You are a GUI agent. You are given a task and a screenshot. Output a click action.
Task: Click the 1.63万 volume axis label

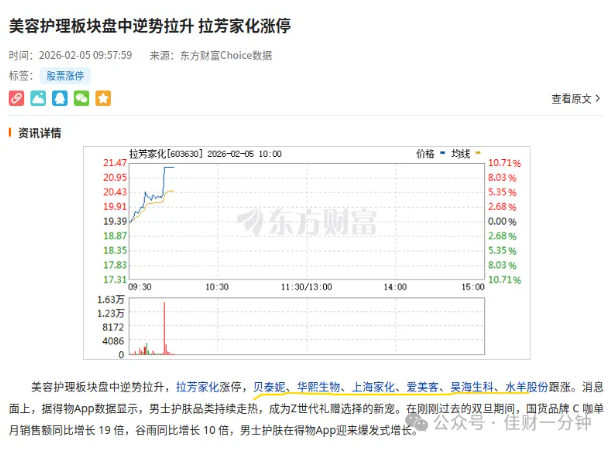coord(111,300)
